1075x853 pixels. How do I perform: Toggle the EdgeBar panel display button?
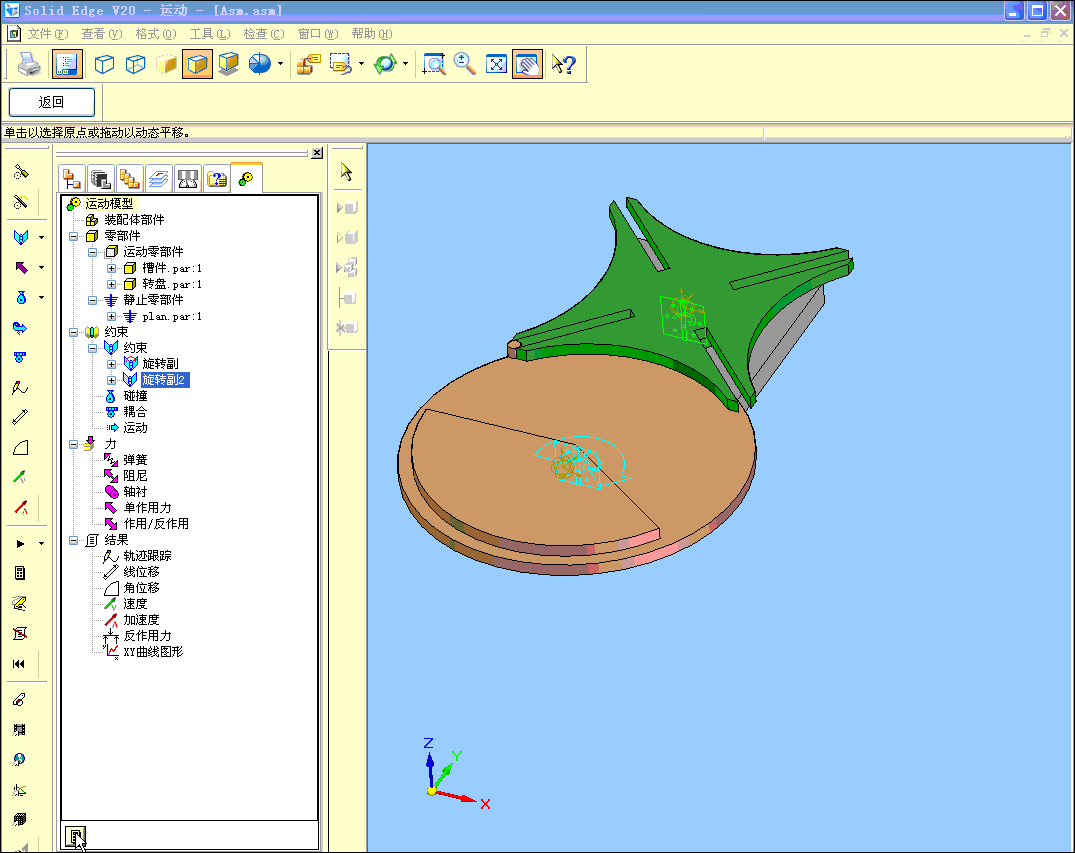point(67,64)
